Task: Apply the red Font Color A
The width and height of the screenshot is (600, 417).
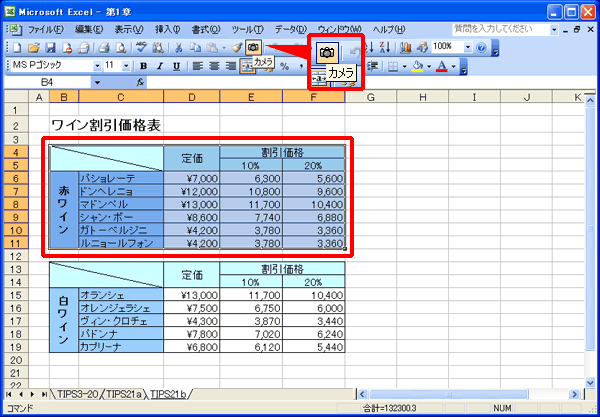Action: (x=442, y=67)
